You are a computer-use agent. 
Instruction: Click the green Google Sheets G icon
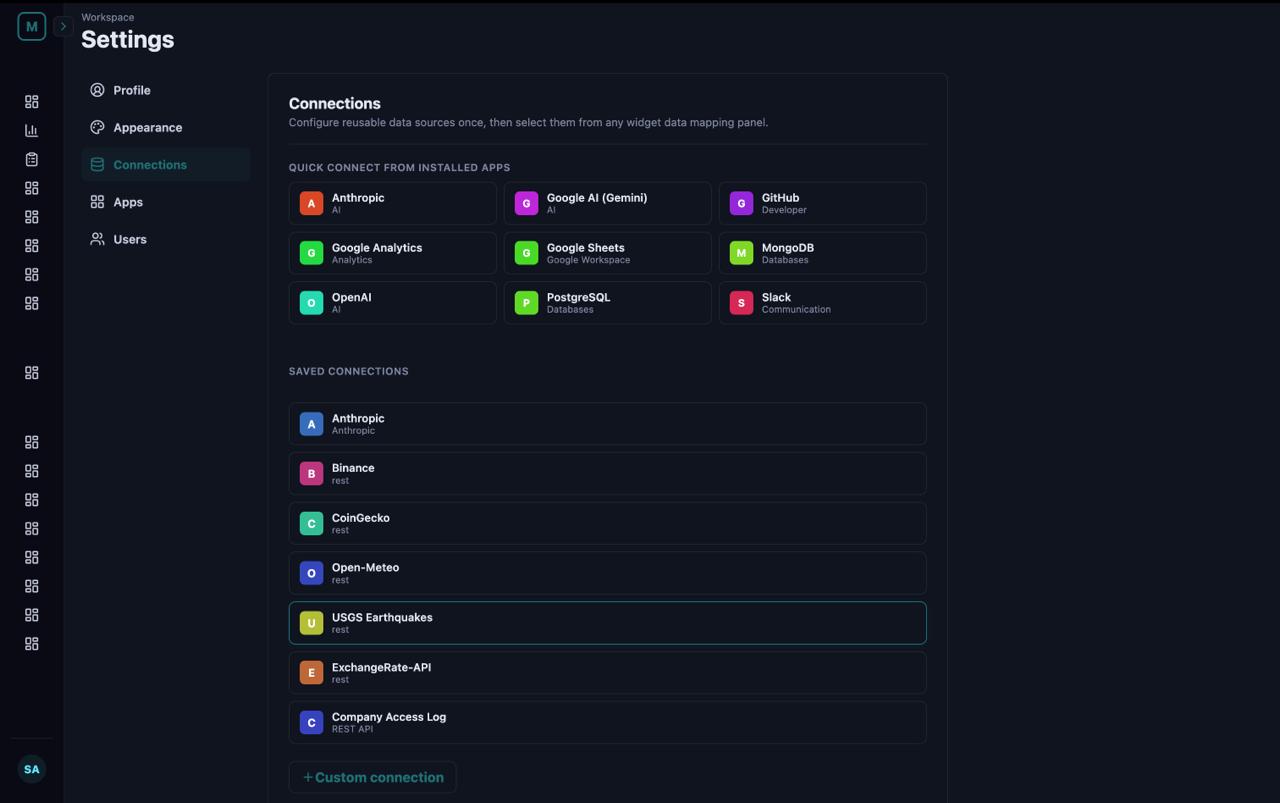526,253
